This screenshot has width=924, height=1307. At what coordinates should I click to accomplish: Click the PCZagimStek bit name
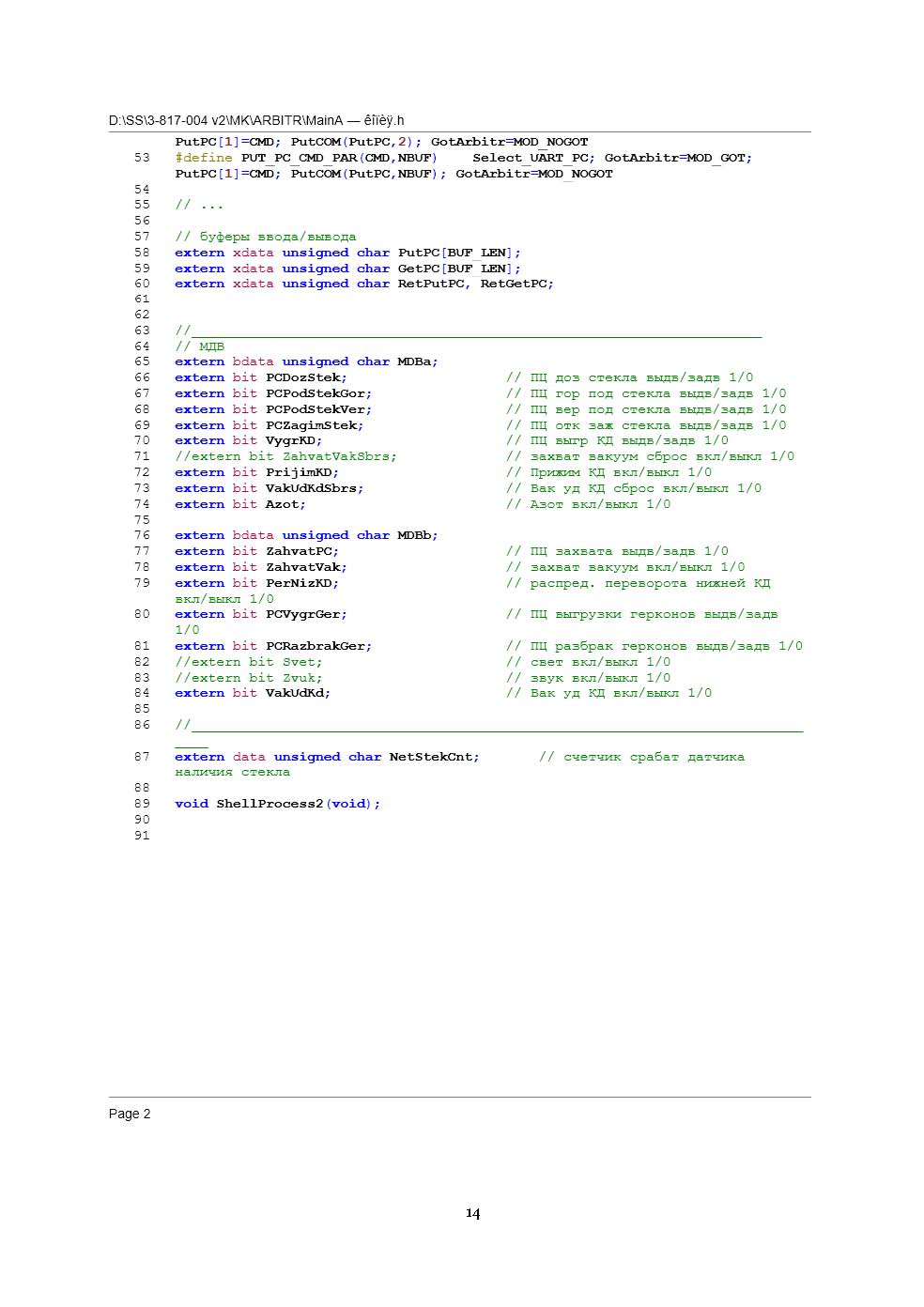coord(312,425)
